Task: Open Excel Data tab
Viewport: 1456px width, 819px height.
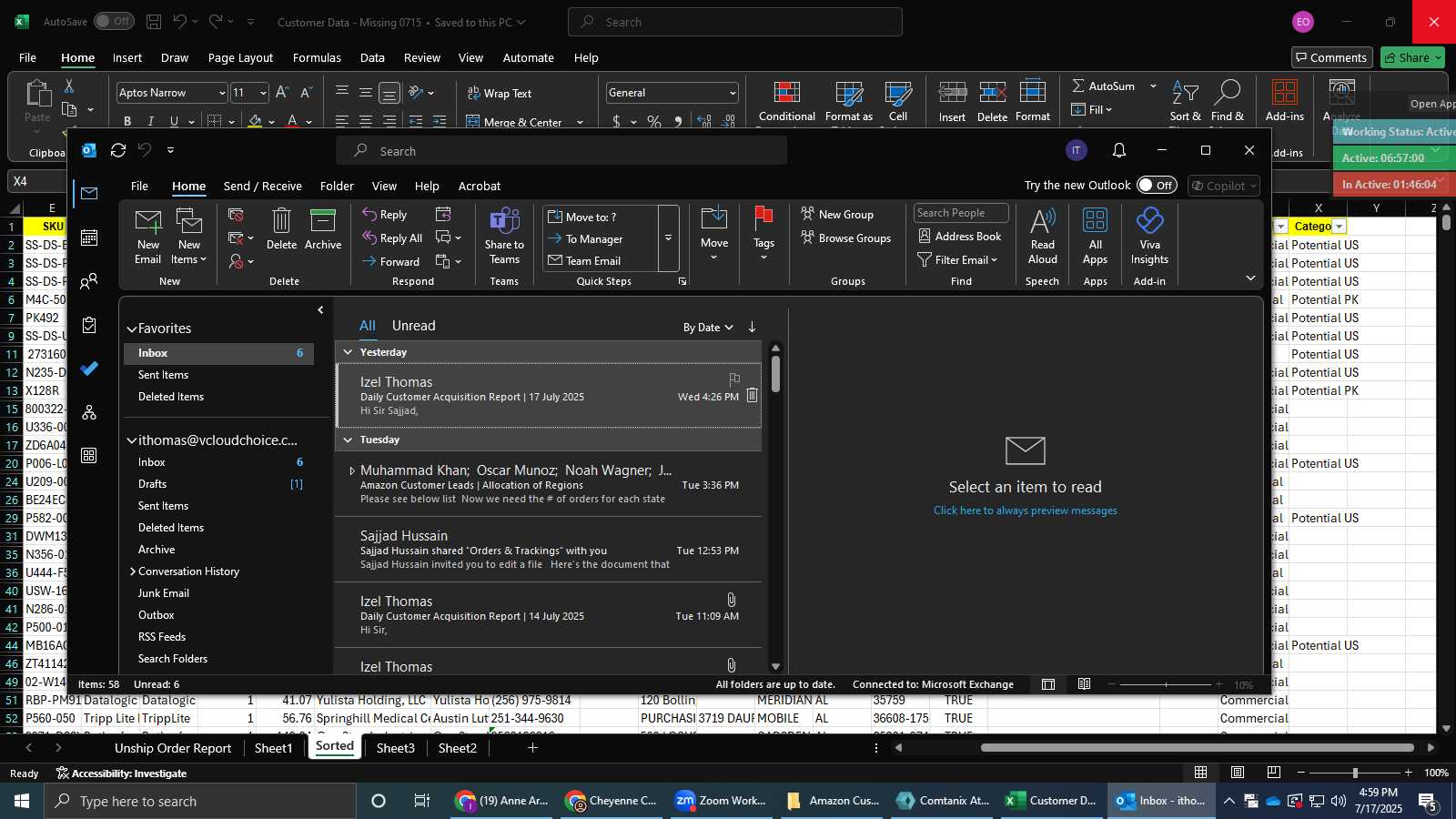Action: coord(372,57)
